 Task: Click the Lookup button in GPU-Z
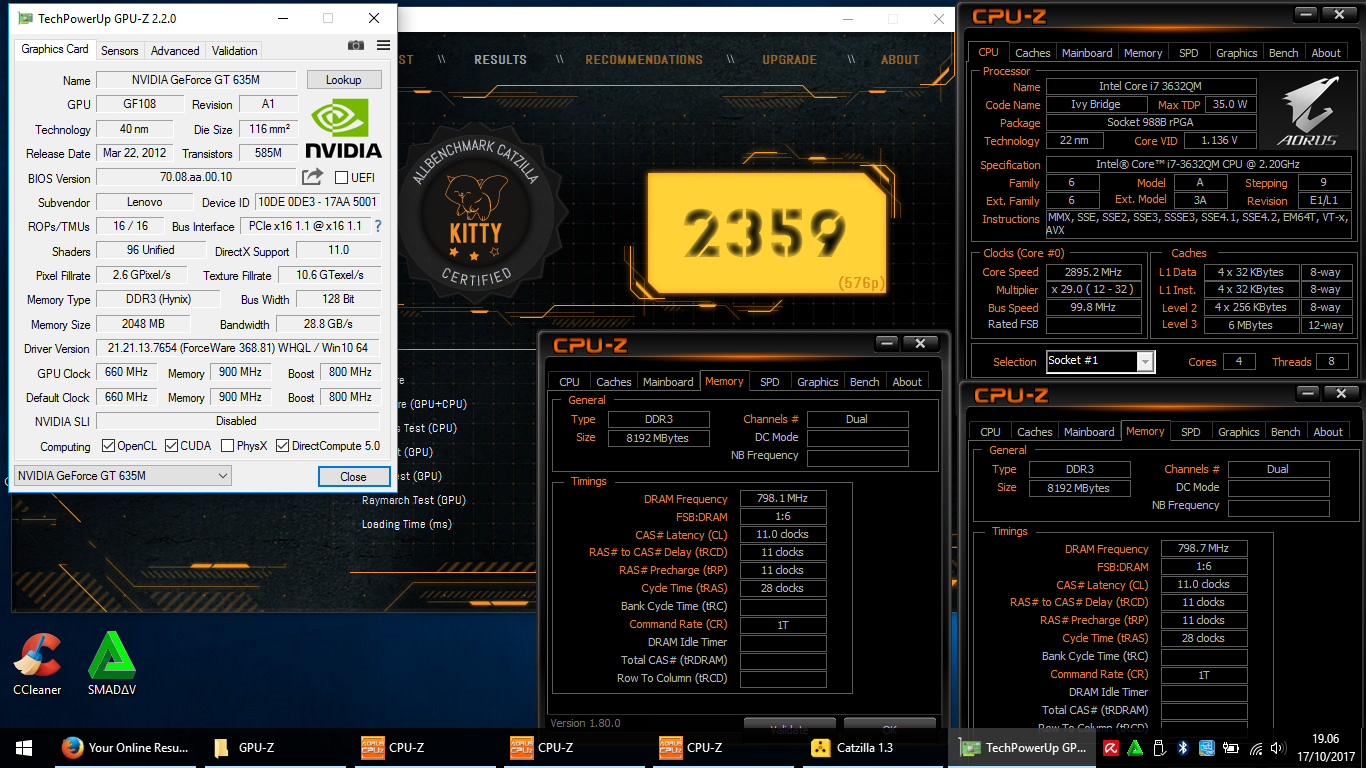click(x=343, y=80)
